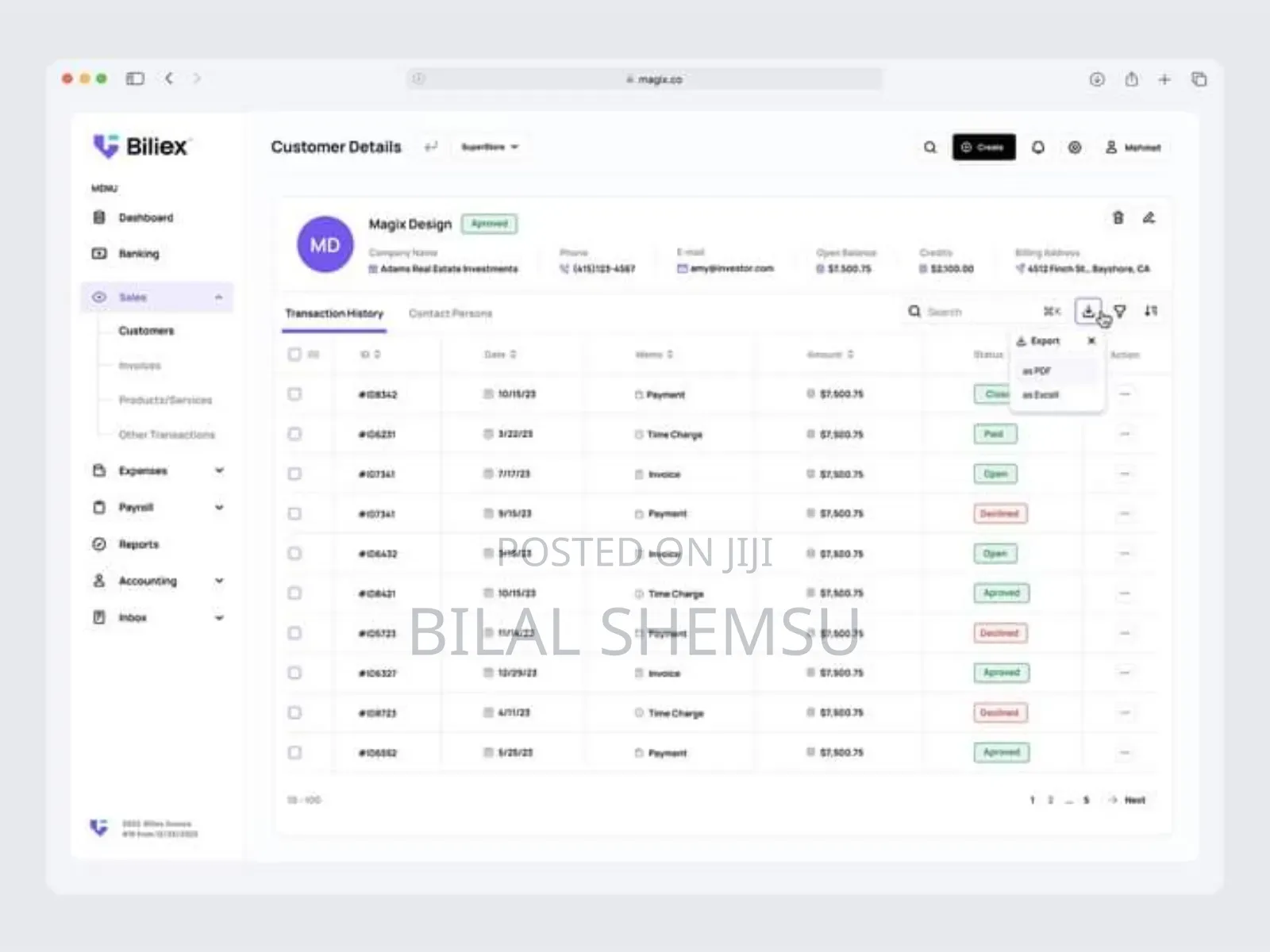Toggle the select-all checkbox in table header
The image size is (1270, 952).
(x=294, y=354)
